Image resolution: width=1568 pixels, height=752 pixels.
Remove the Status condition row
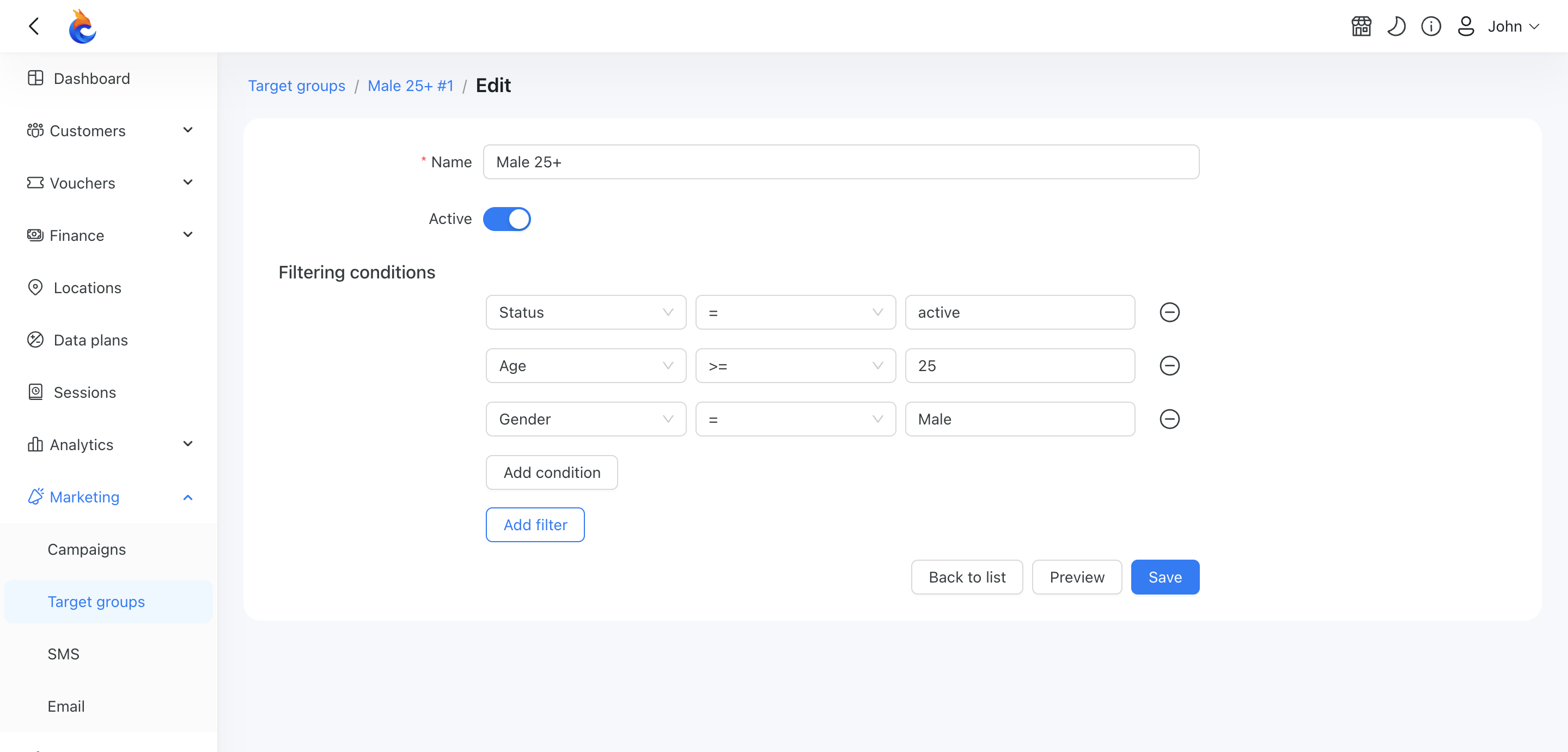(1169, 312)
